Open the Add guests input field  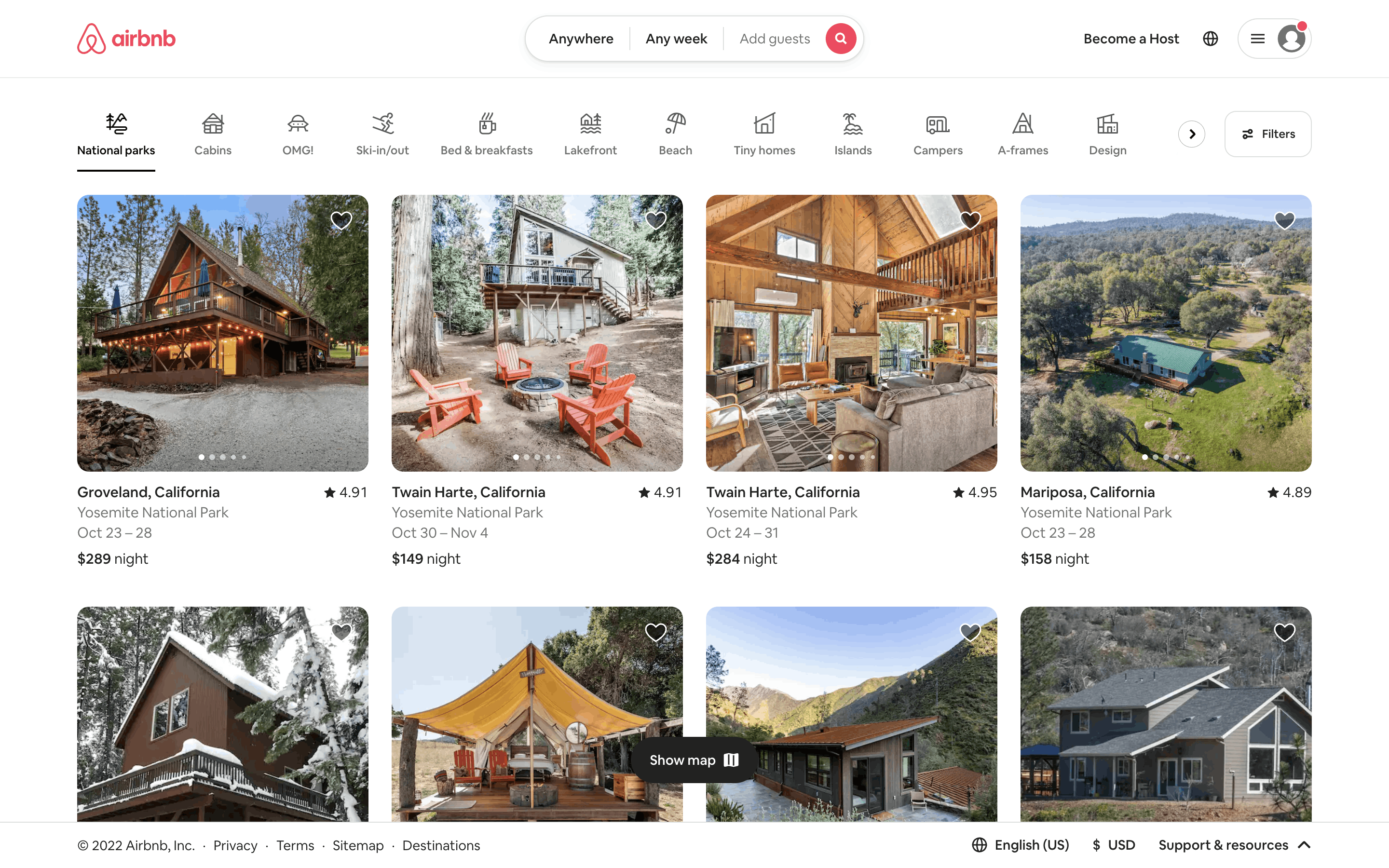(774, 38)
